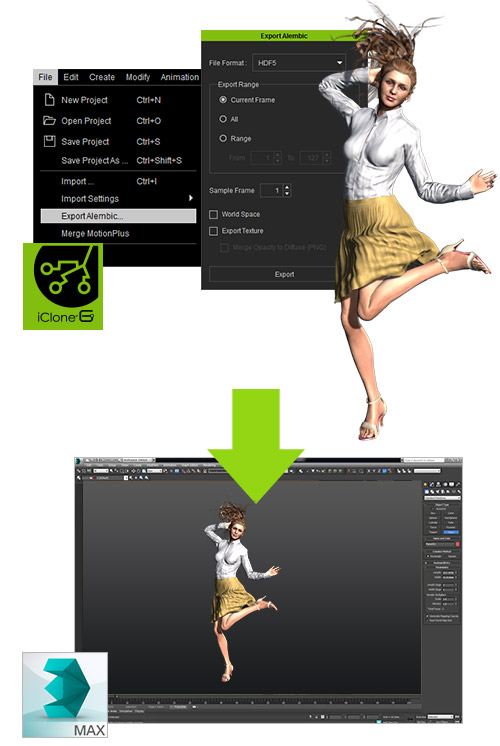Viewport: 500px width, 746px height.
Task: Select the Systems category icon in 3ds Max
Action: click(x=459, y=491)
